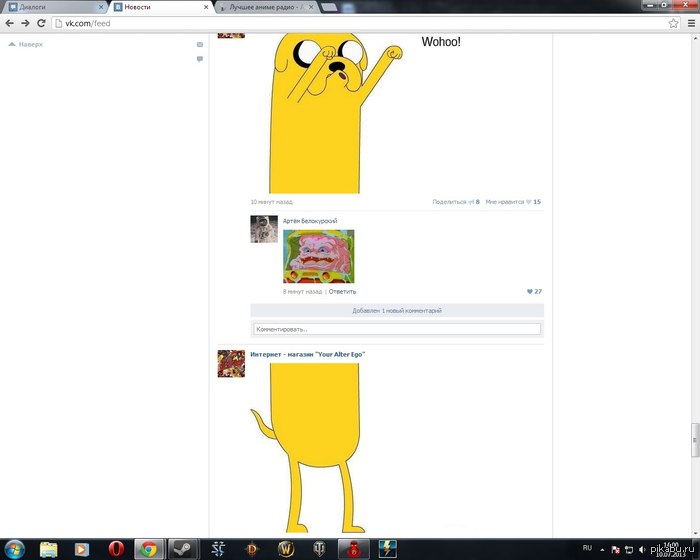Click the browser back arrow

(x=9, y=23)
